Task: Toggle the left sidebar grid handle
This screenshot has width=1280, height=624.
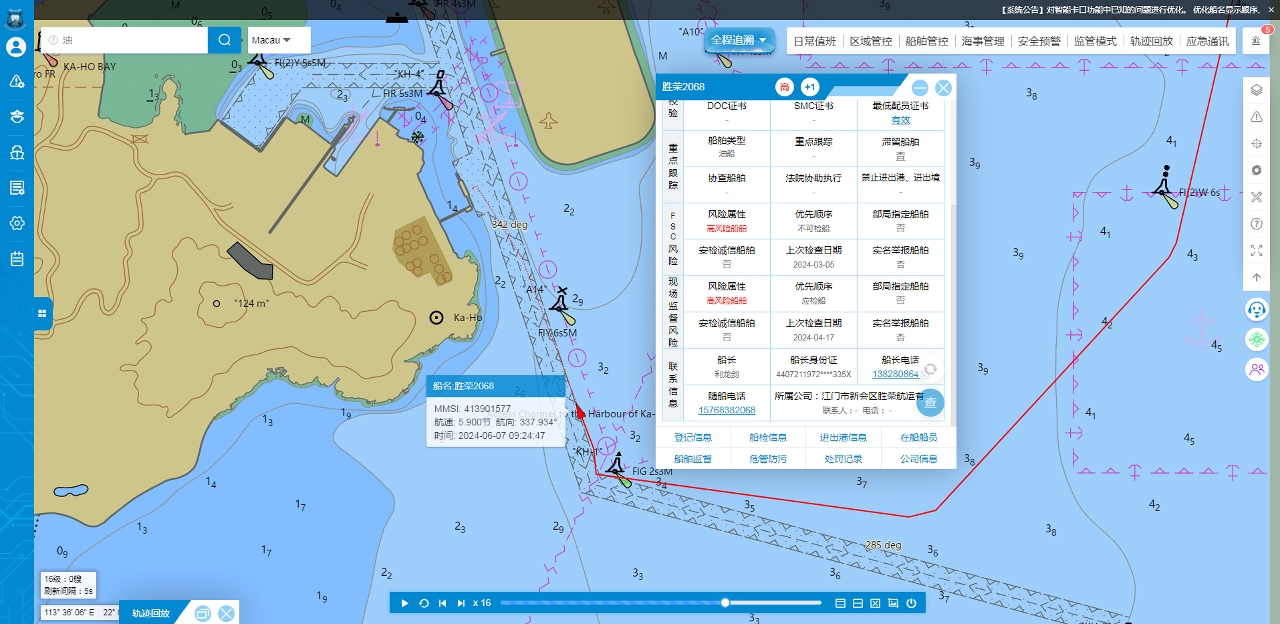Action: coord(43,314)
